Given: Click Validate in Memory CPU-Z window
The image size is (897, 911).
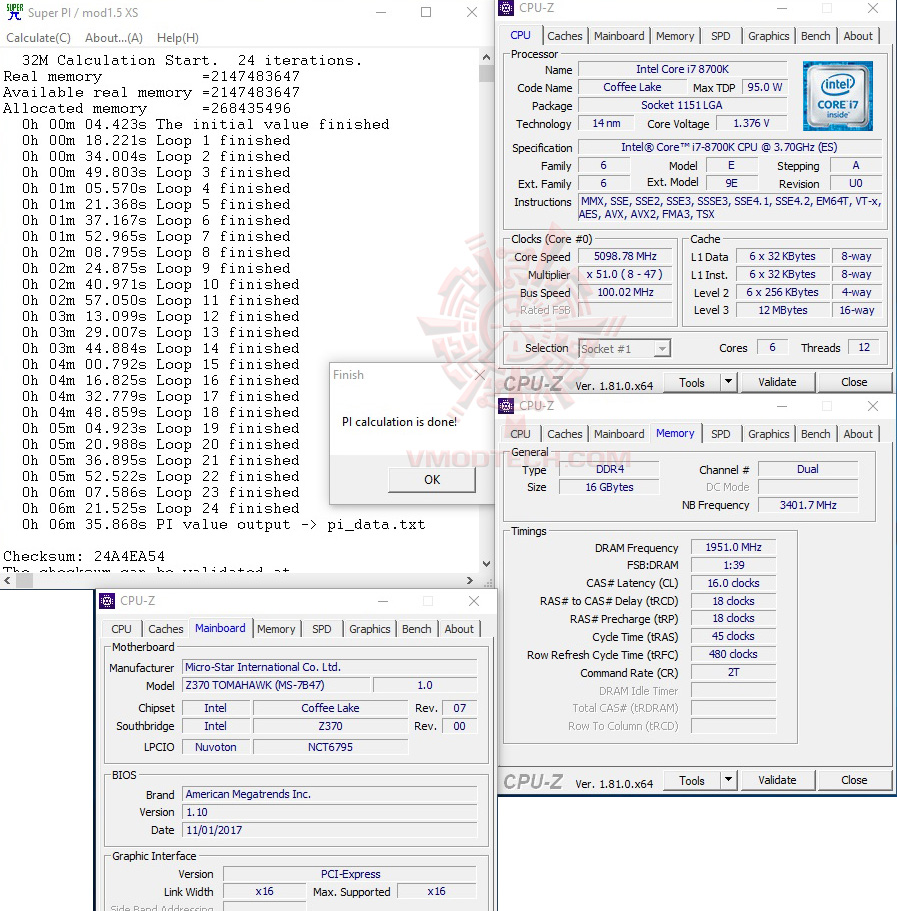Looking at the screenshot, I should [777, 780].
